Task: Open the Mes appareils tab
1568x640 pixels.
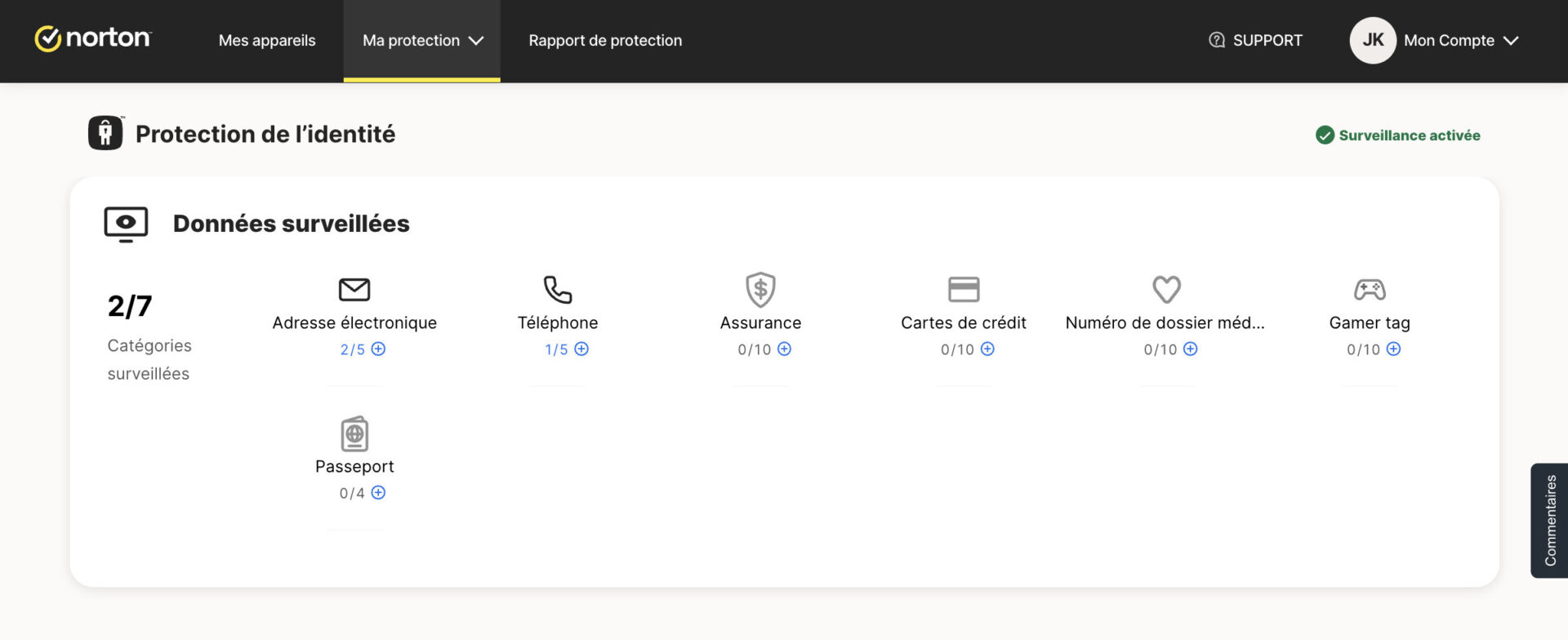Action: click(267, 40)
